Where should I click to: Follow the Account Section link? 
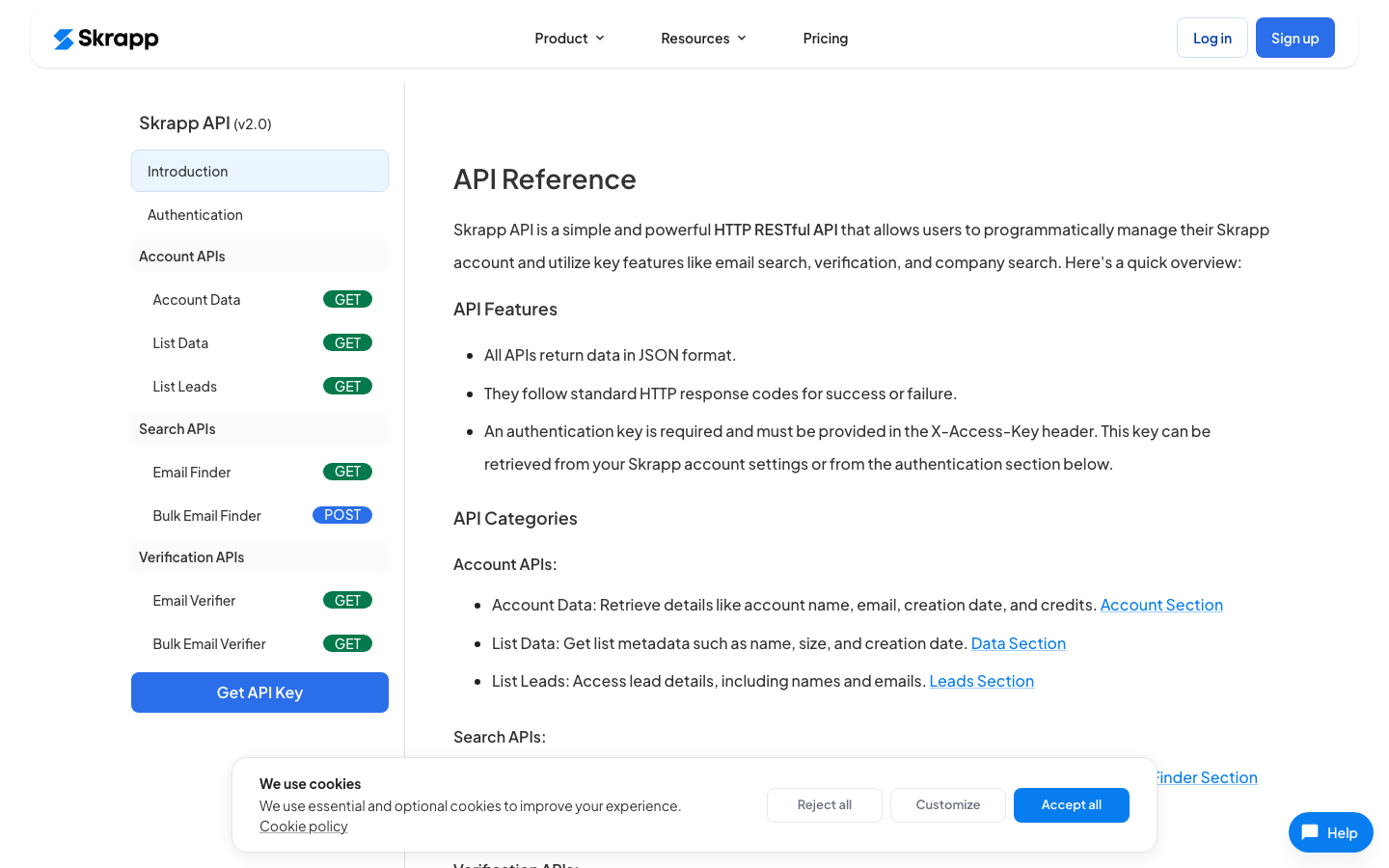click(1161, 605)
